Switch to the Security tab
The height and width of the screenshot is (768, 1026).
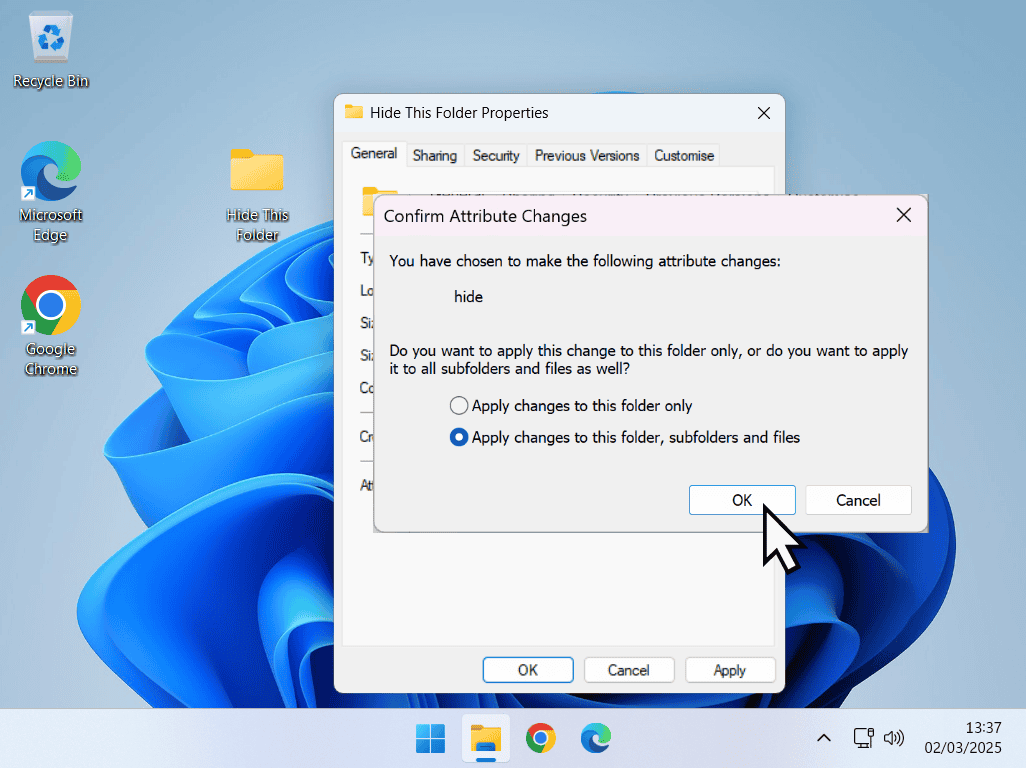click(x=495, y=155)
